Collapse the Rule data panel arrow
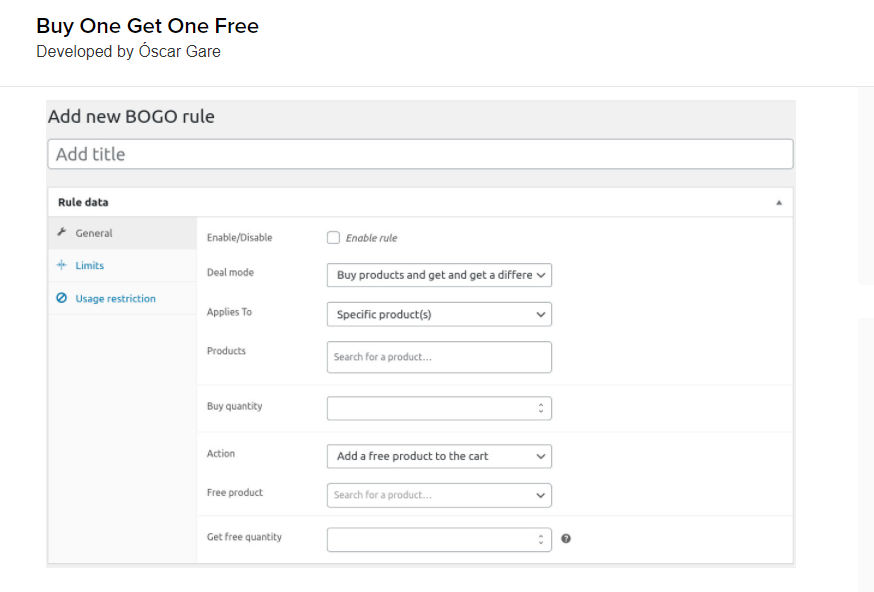 click(779, 202)
